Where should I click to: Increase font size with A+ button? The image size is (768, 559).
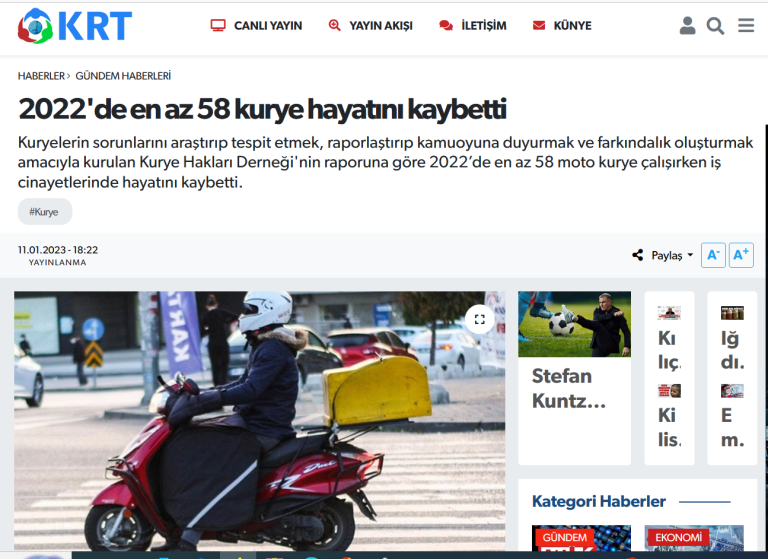tap(741, 255)
